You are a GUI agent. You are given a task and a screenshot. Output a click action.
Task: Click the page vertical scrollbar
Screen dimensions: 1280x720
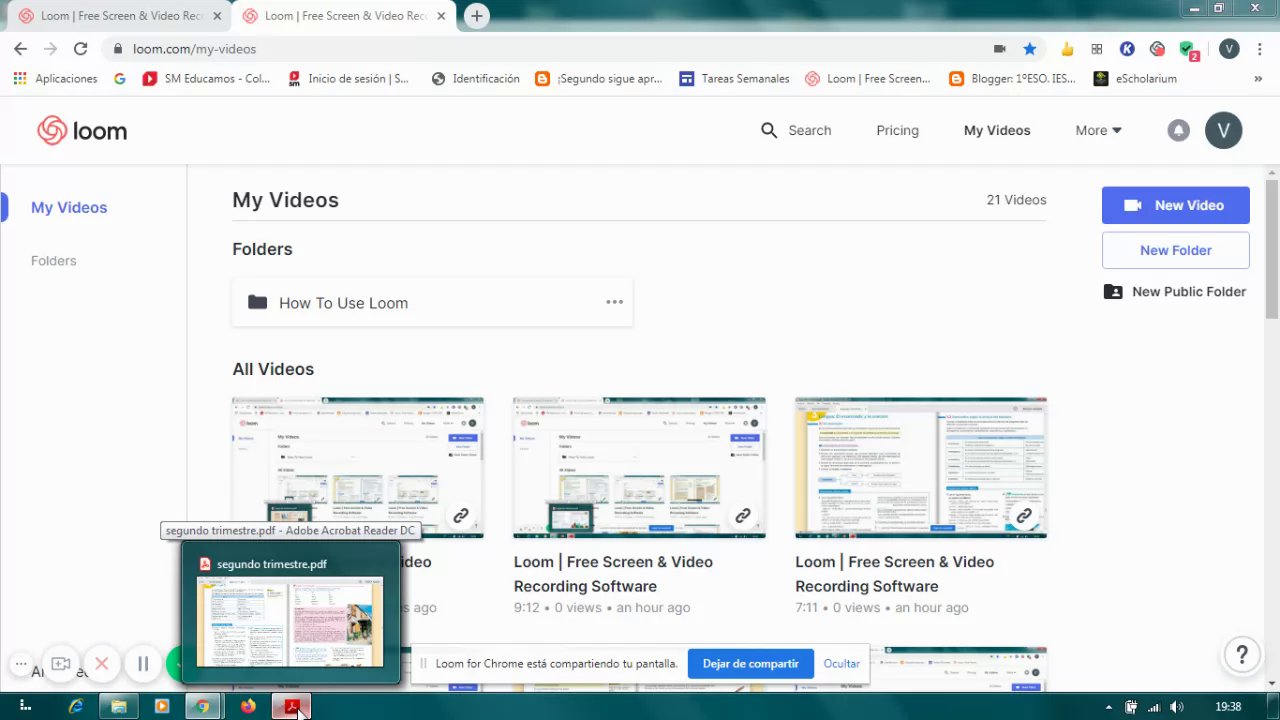point(1272,250)
